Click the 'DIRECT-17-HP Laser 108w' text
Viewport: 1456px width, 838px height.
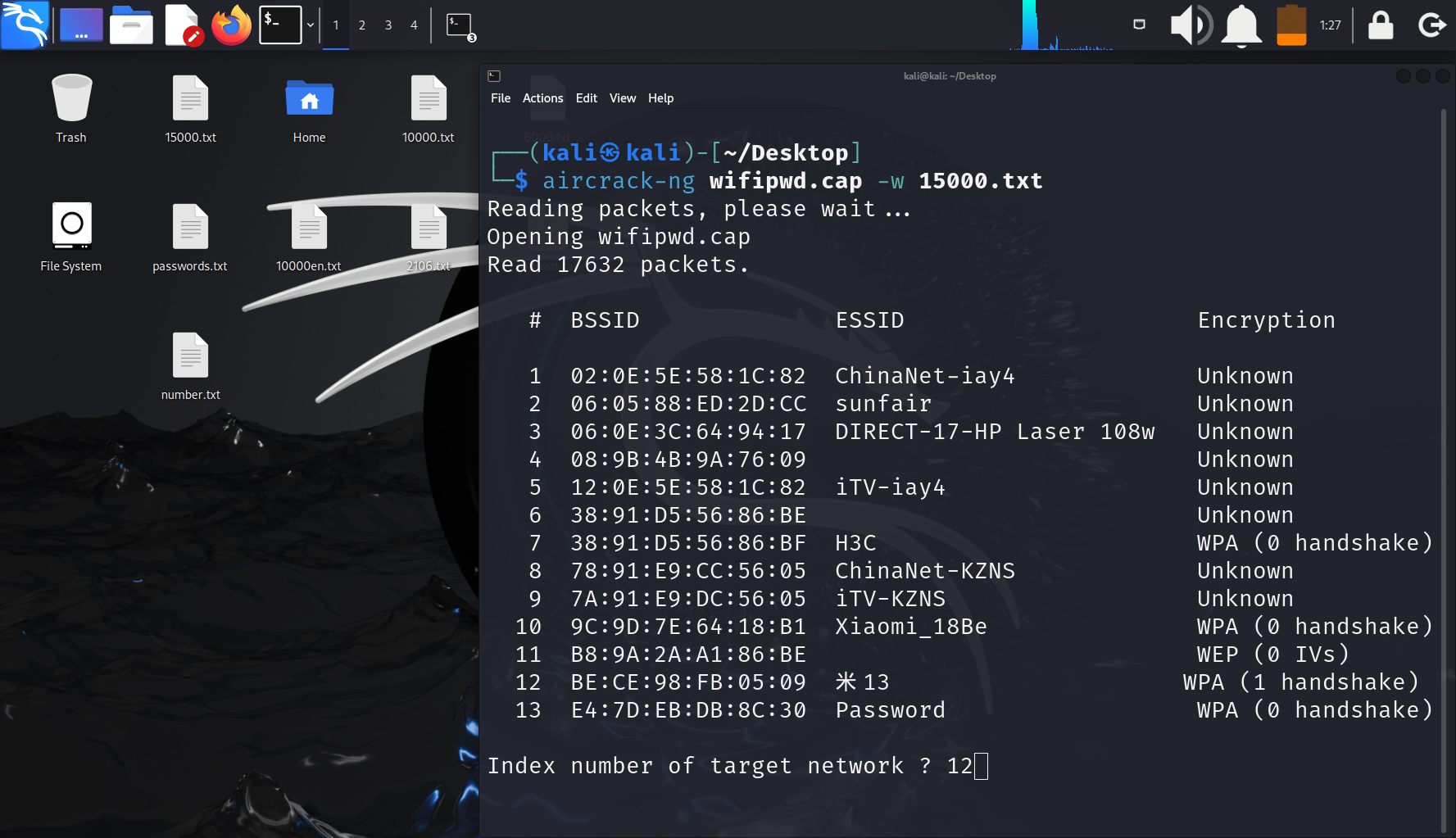click(995, 432)
